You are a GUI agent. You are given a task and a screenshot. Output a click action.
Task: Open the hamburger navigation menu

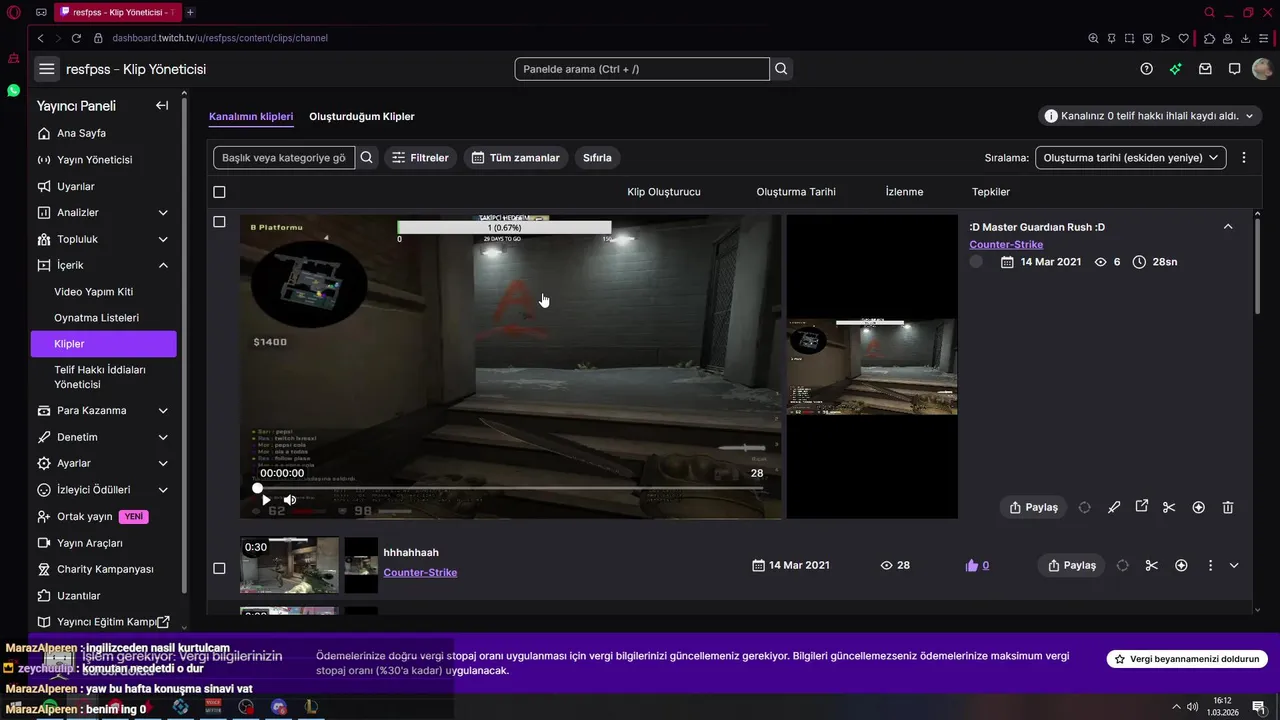46,69
